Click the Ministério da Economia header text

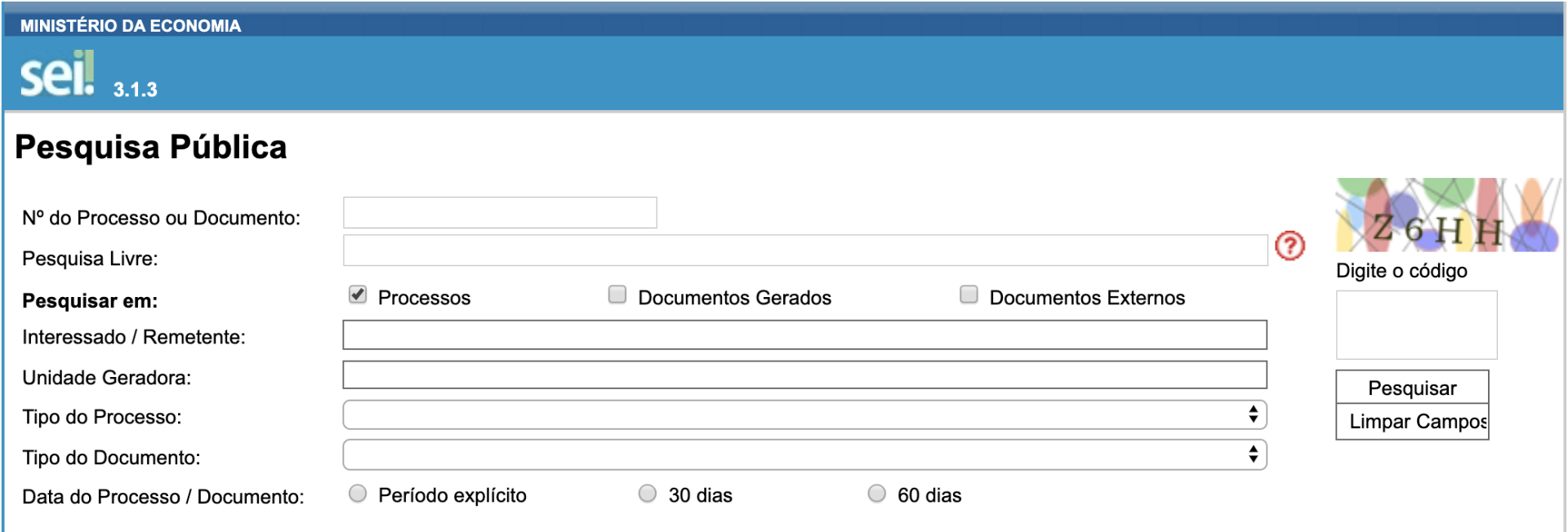(x=131, y=26)
